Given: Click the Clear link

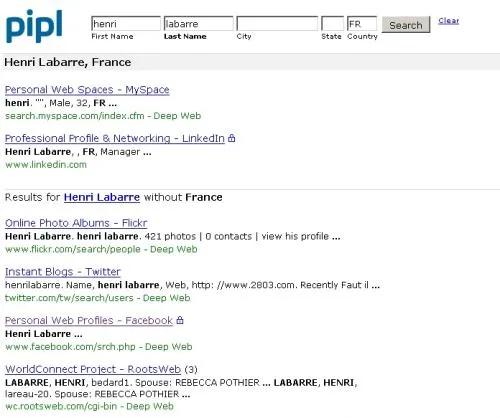Looking at the screenshot, I should tap(449, 21).
